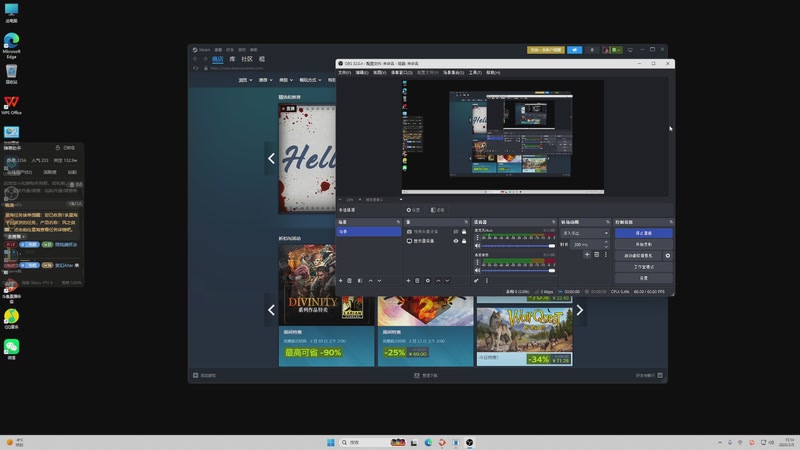Open Settings from OBS controls panel
The width and height of the screenshot is (800, 450).
point(643,278)
